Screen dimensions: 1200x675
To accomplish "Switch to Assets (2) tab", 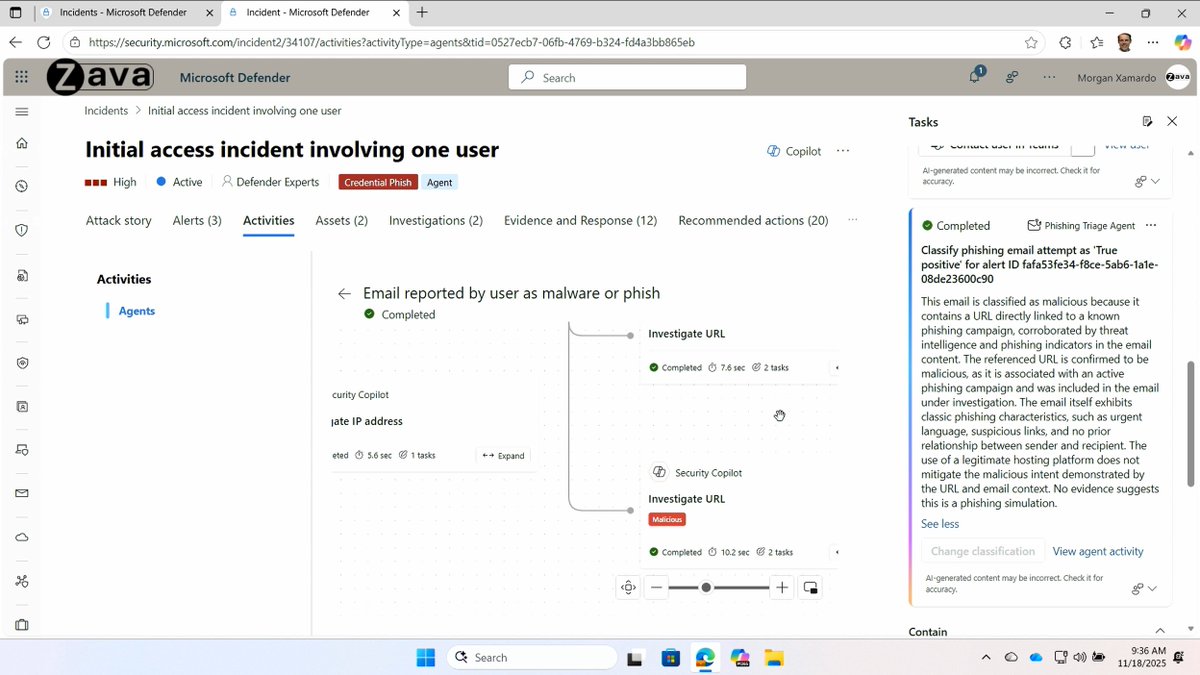I will (341, 220).
